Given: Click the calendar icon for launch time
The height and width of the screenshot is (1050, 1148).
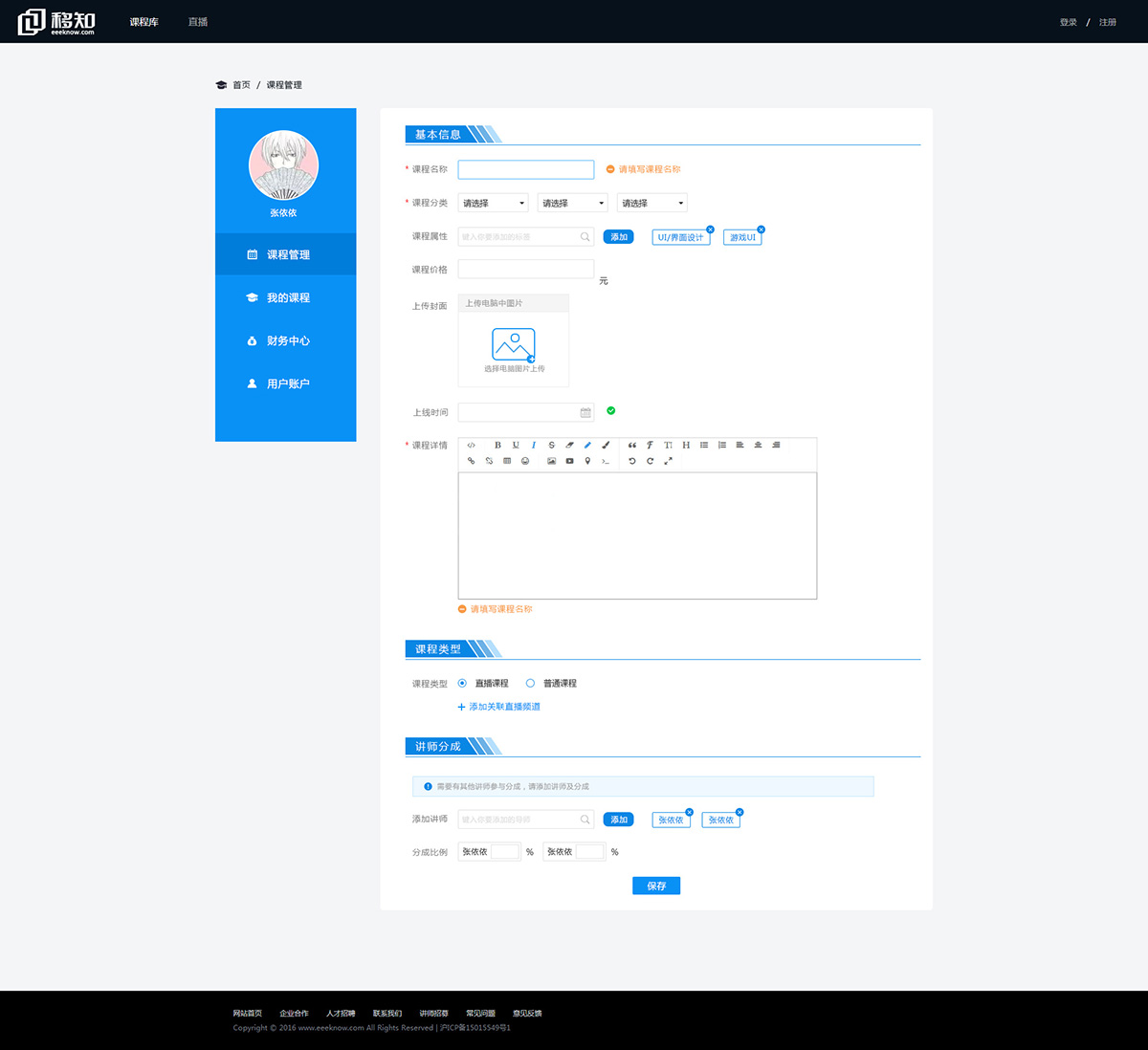Looking at the screenshot, I should (x=585, y=413).
